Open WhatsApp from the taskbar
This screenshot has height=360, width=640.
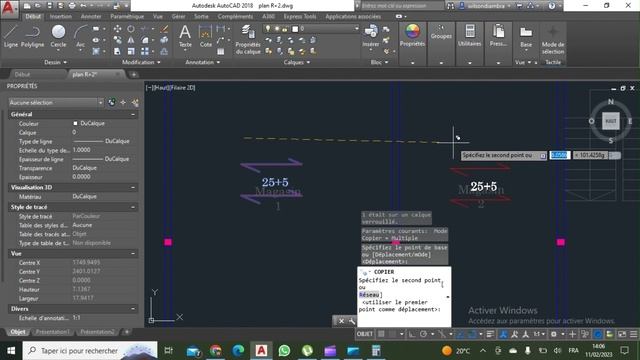[284, 350]
